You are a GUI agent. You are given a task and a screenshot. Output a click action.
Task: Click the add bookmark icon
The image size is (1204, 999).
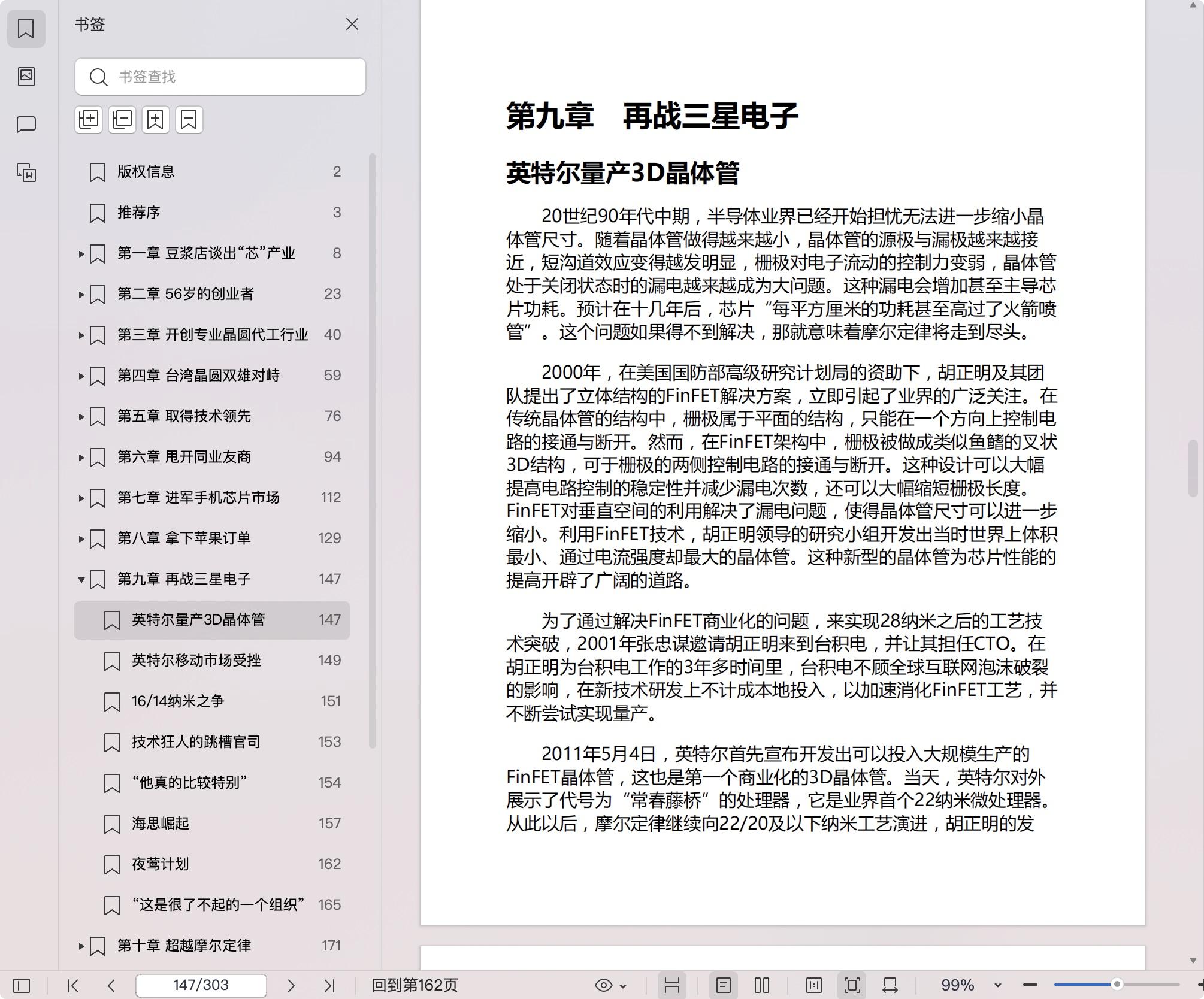coord(156,120)
